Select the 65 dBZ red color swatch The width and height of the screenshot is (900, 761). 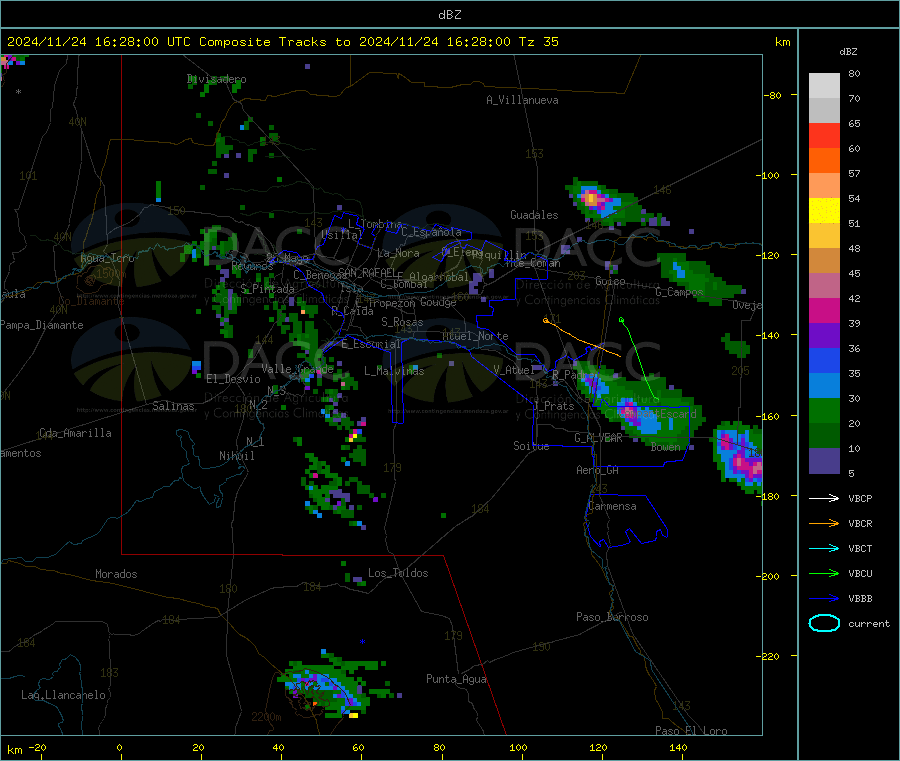824,135
